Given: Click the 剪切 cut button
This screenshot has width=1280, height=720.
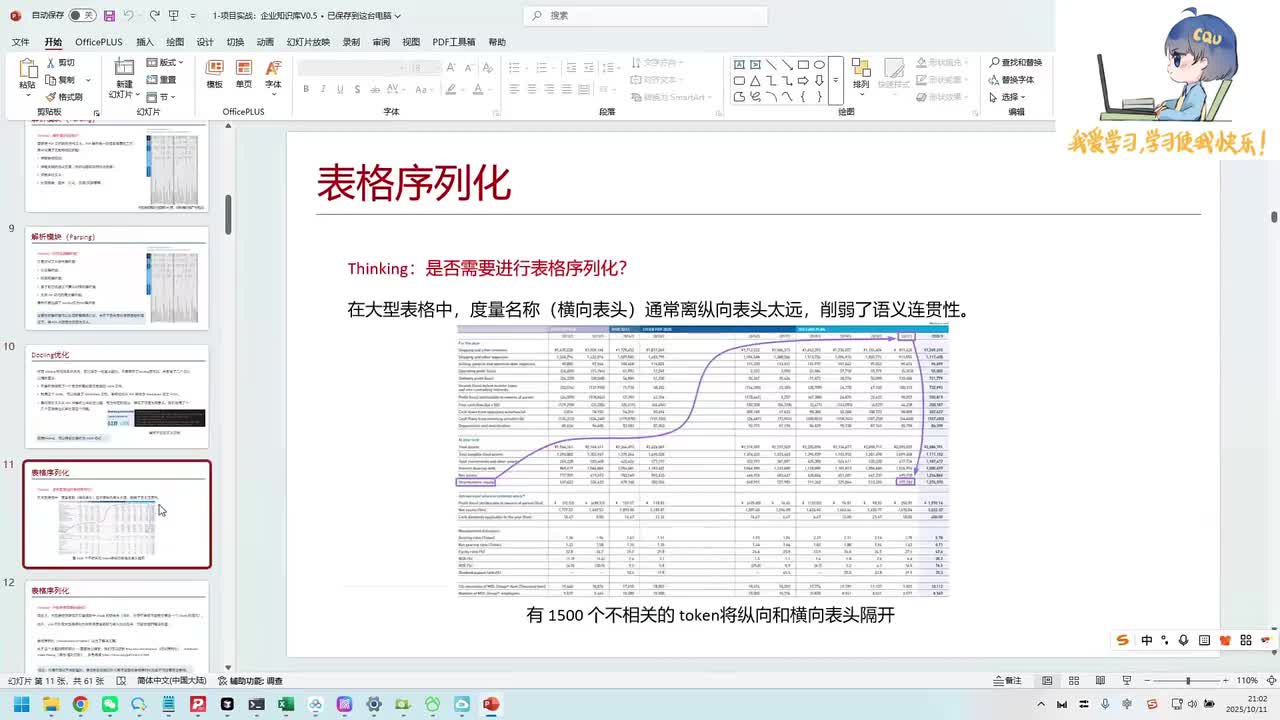Looking at the screenshot, I should [59, 63].
